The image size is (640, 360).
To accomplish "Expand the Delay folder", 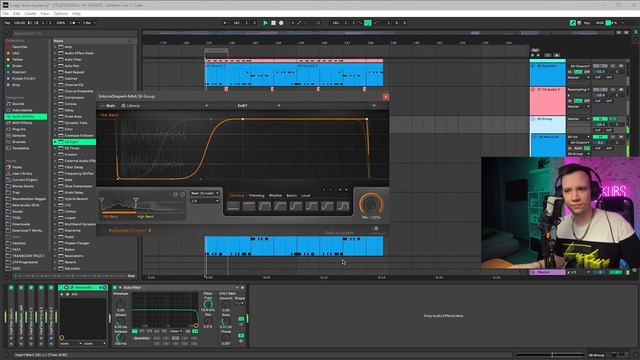I will 55,110.
